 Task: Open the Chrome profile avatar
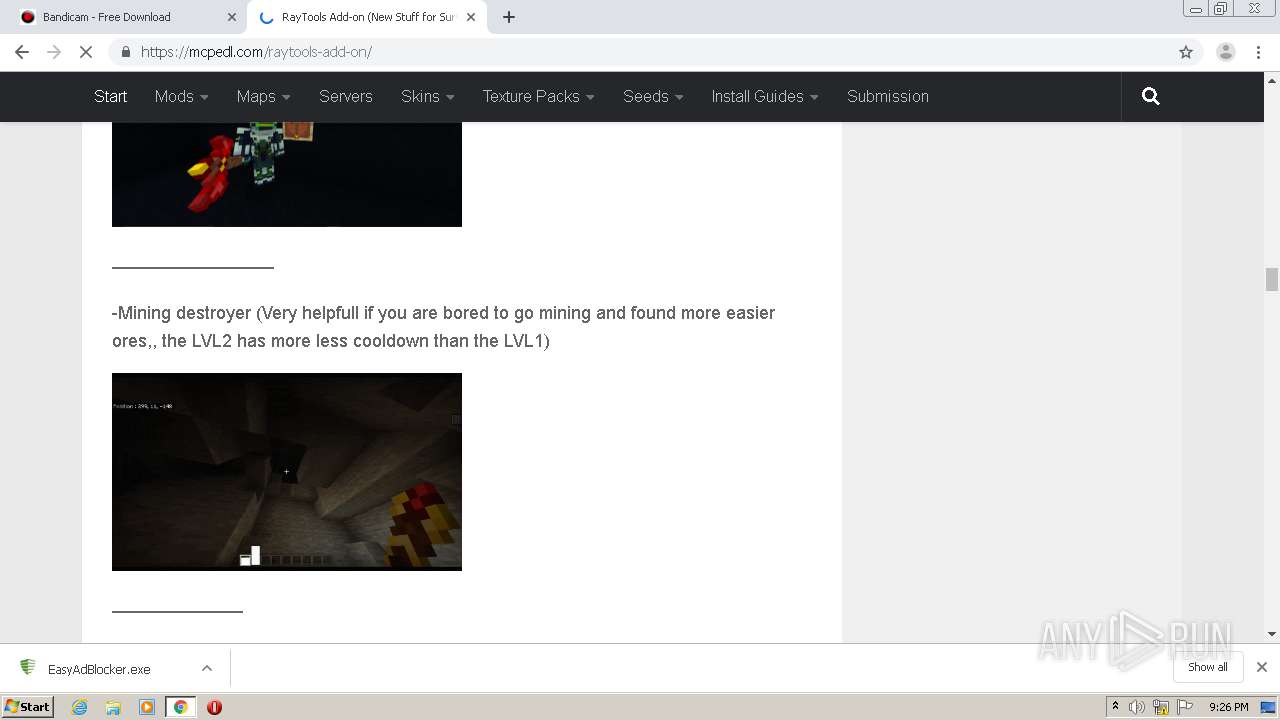tap(1226, 52)
